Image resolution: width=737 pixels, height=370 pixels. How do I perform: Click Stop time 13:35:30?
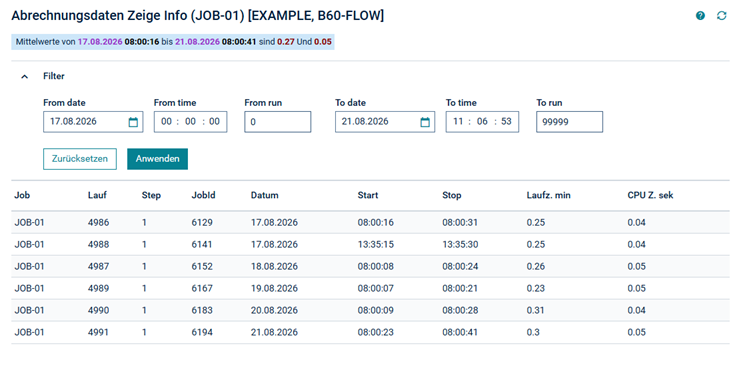click(x=460, y=244)
